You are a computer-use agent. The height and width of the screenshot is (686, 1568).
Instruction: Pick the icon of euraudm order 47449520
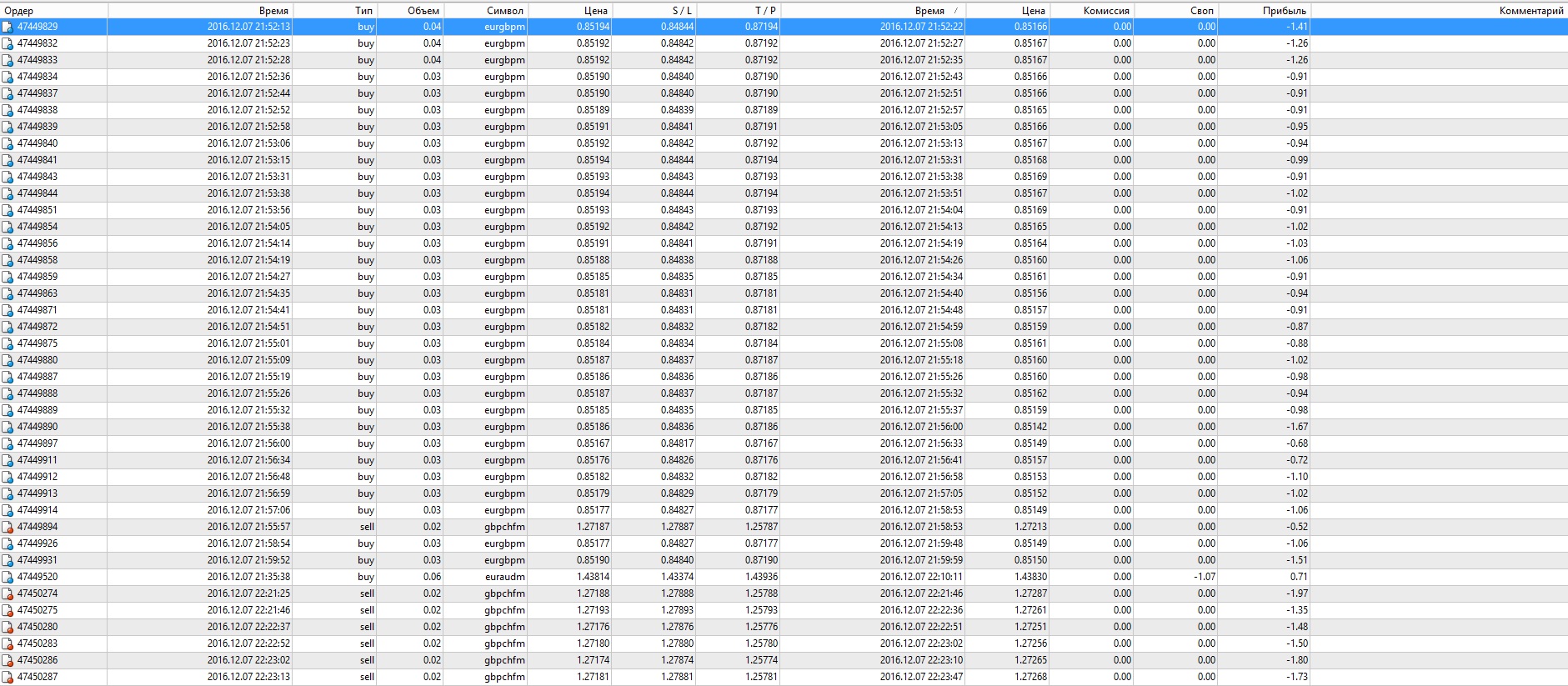pos(8,577)
